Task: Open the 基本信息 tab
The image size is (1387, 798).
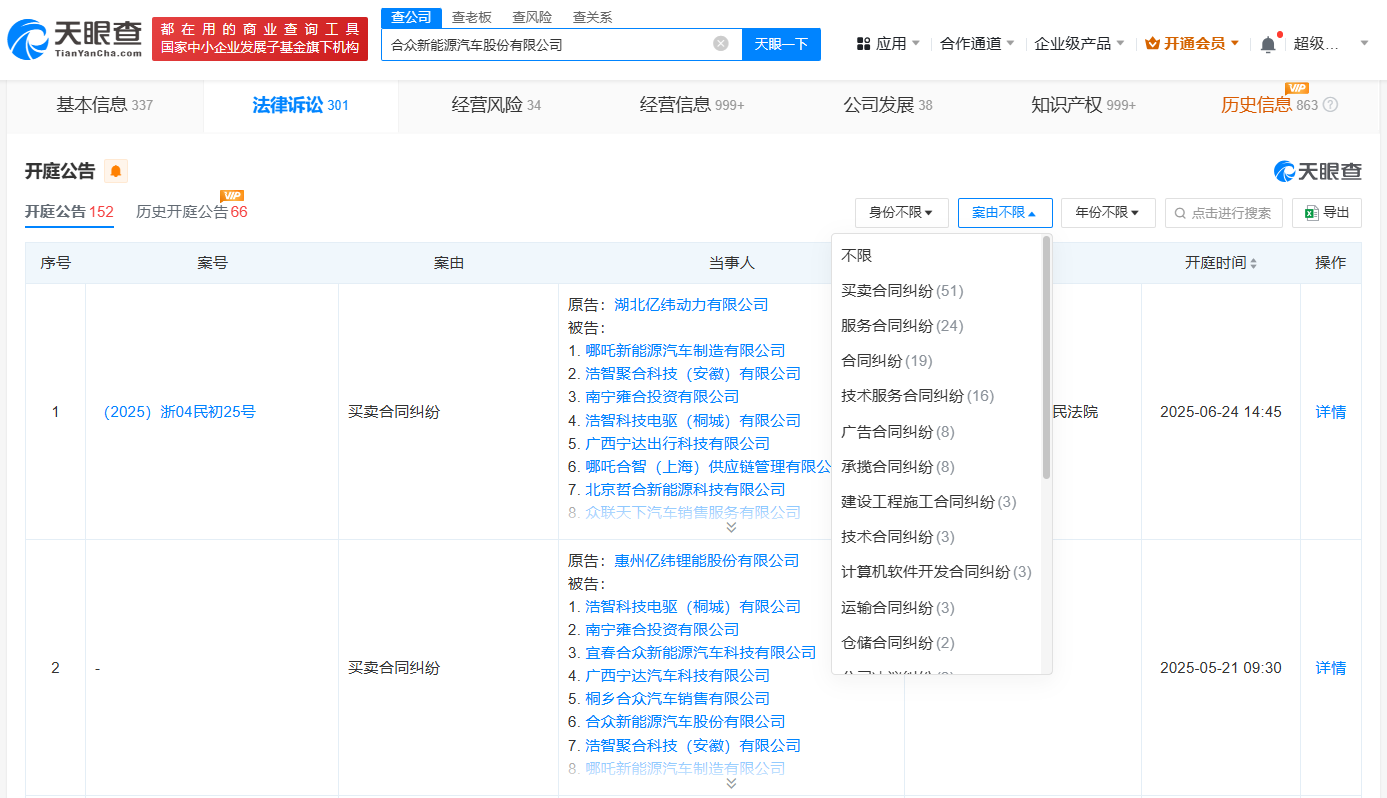Action: click(105, 105)
